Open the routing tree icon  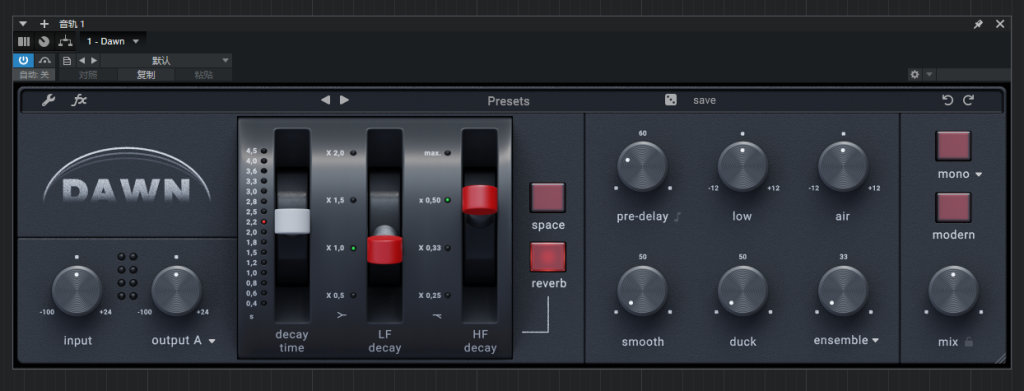65,41
